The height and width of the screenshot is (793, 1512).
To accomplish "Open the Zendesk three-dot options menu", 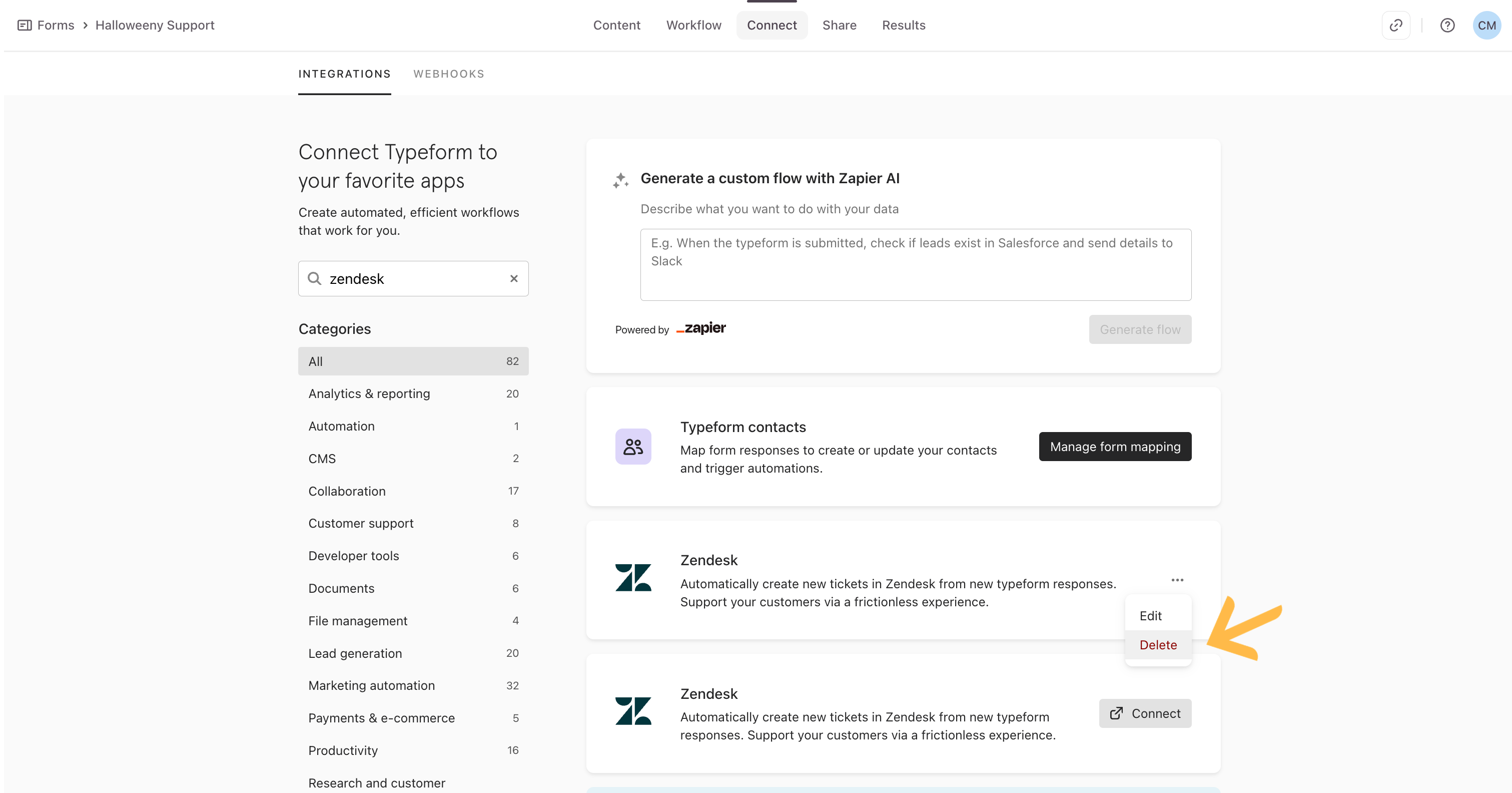I will tap(1177, 580).
